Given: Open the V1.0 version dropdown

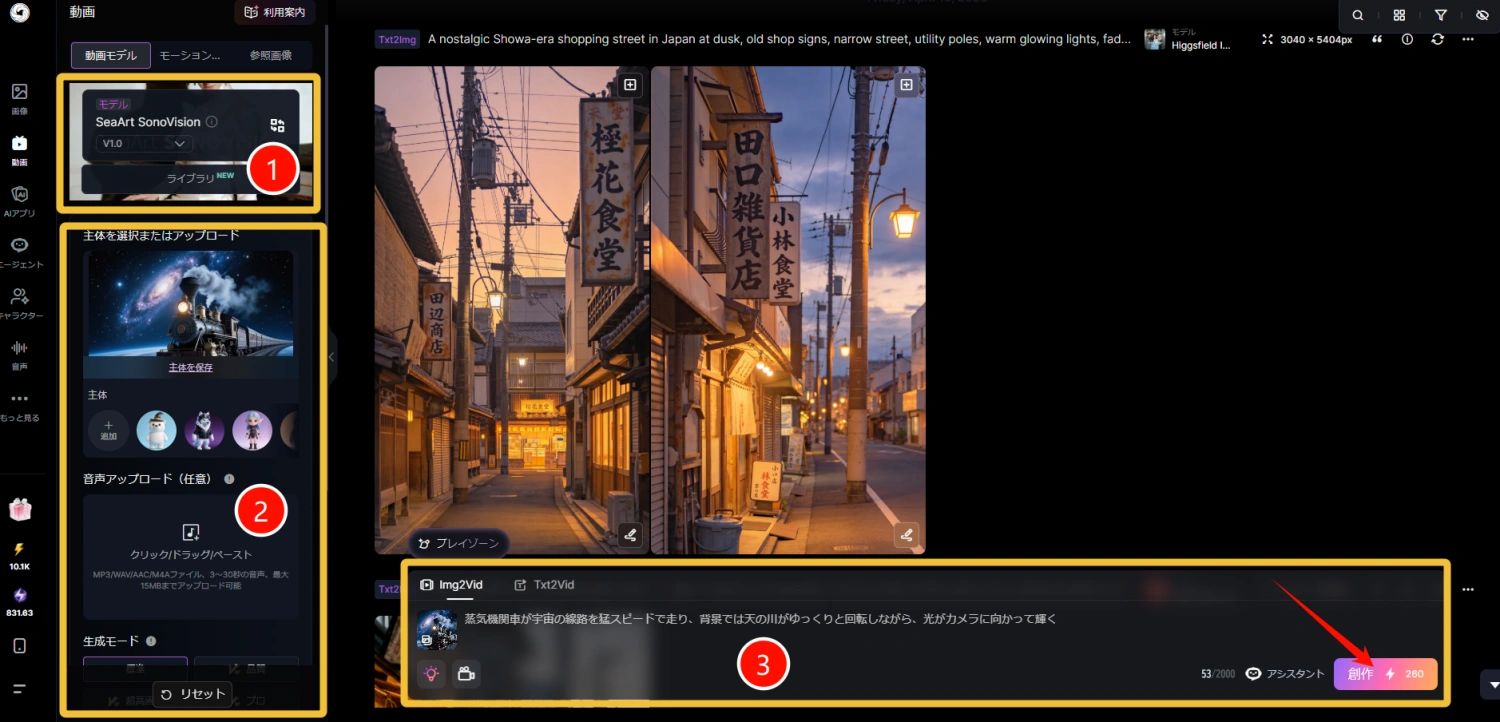Looking at the screenshot, I should coord(145,144).
